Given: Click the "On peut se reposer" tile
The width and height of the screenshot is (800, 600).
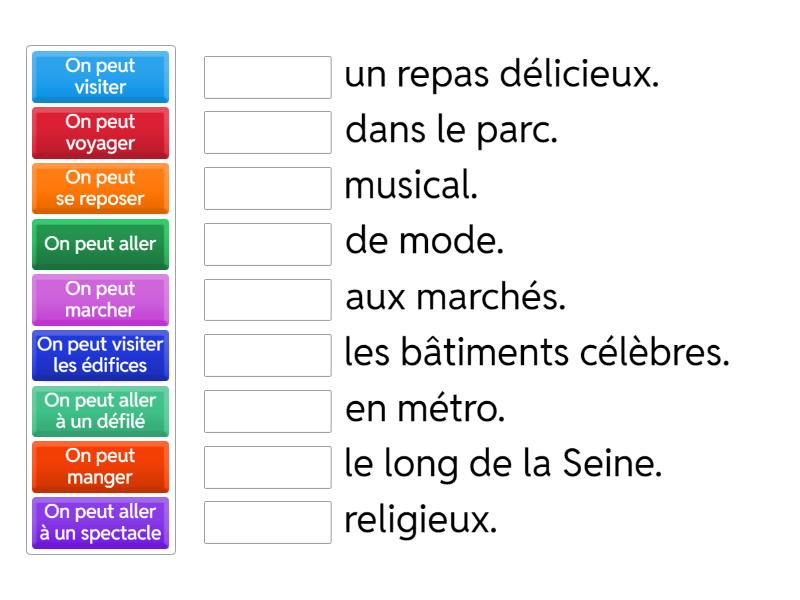Looking at the screenshot, I should pos(99,188).
